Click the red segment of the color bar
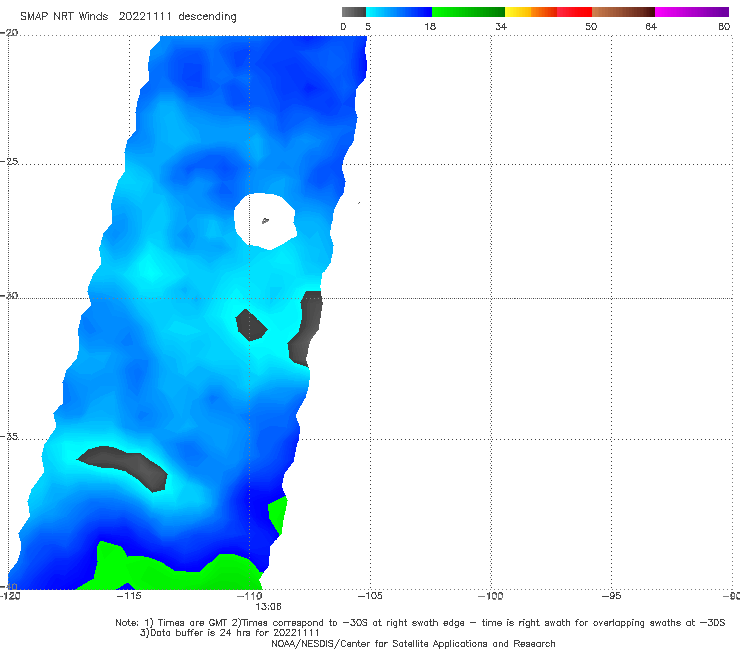 (x=574, y=12)
